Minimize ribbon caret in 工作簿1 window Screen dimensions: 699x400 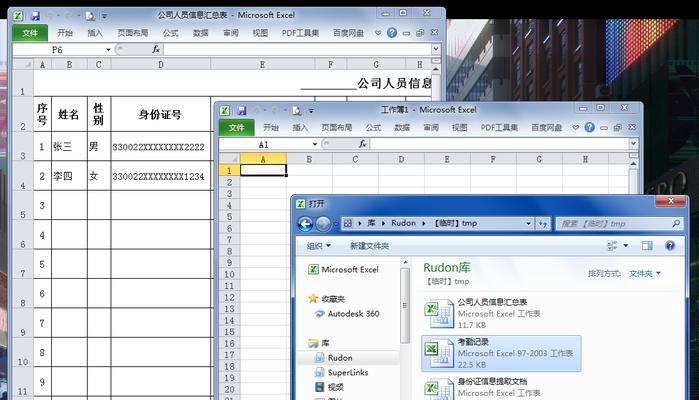(576, 128)
